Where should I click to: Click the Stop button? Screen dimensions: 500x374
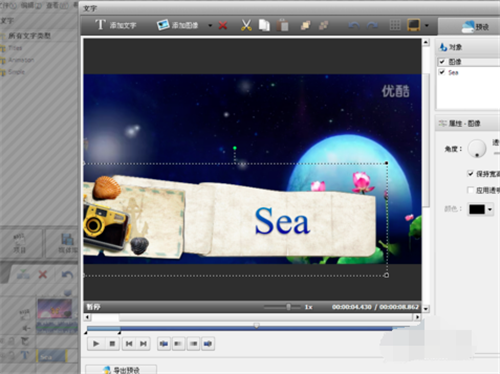pos(112,343)
